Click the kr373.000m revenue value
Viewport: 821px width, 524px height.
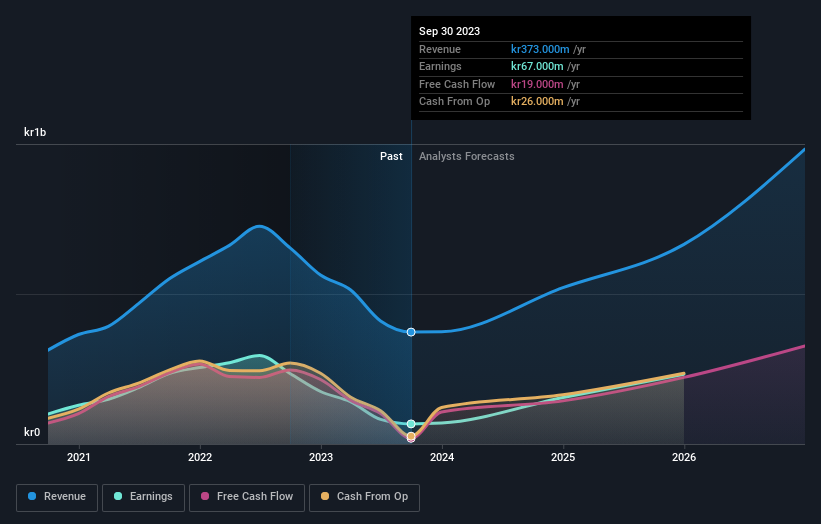point(540,49)
